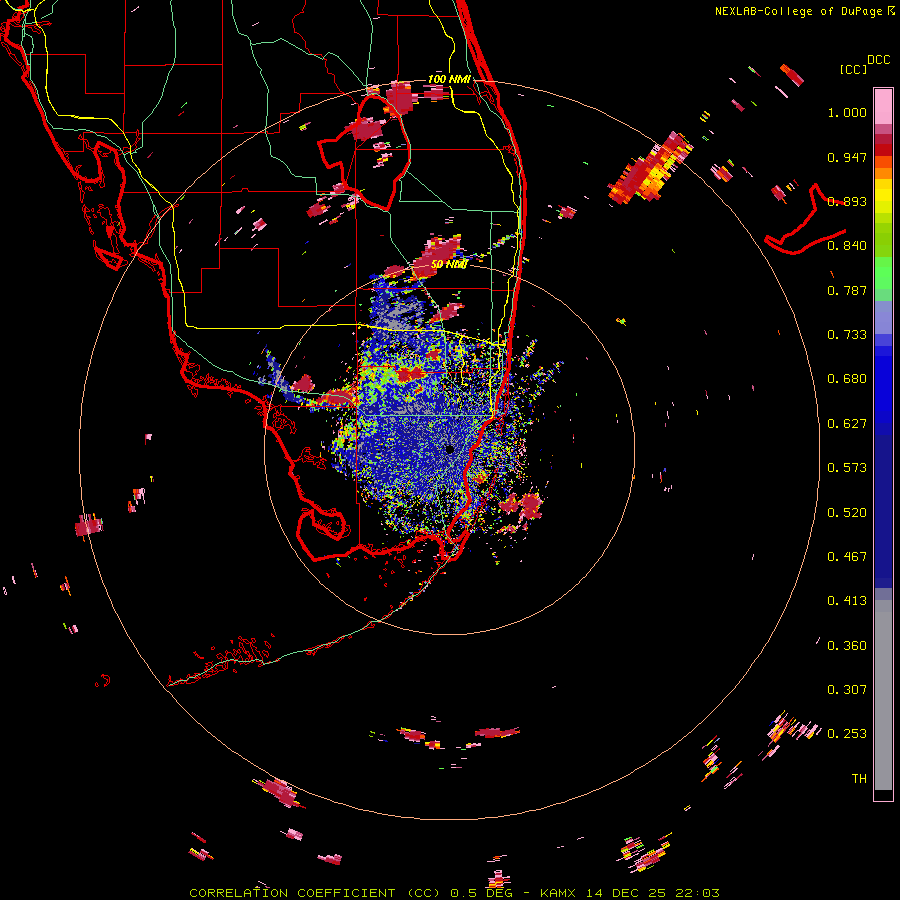Select the 0.253 legend value
The image size is (900, 900).
847,734
